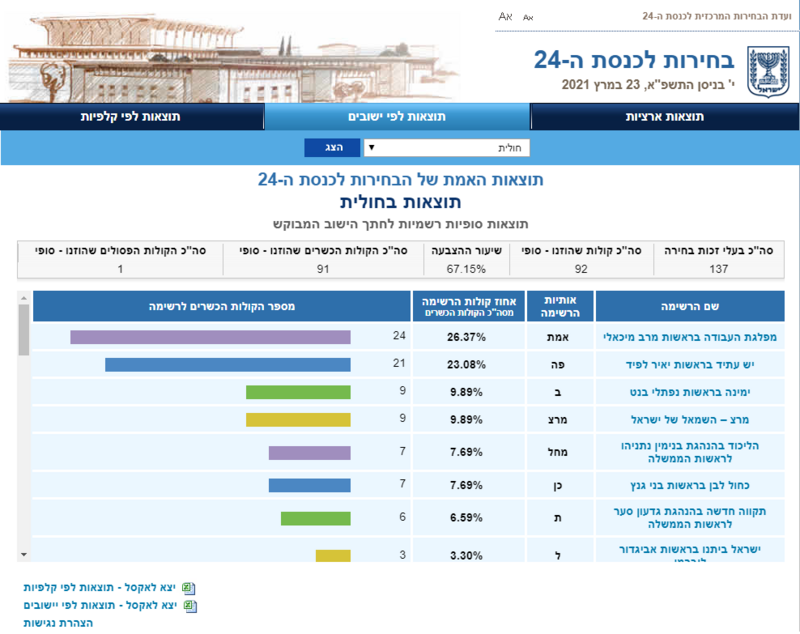
Task: Click the אחוז קולות הרשימה column header
Action: coord(469,306)
